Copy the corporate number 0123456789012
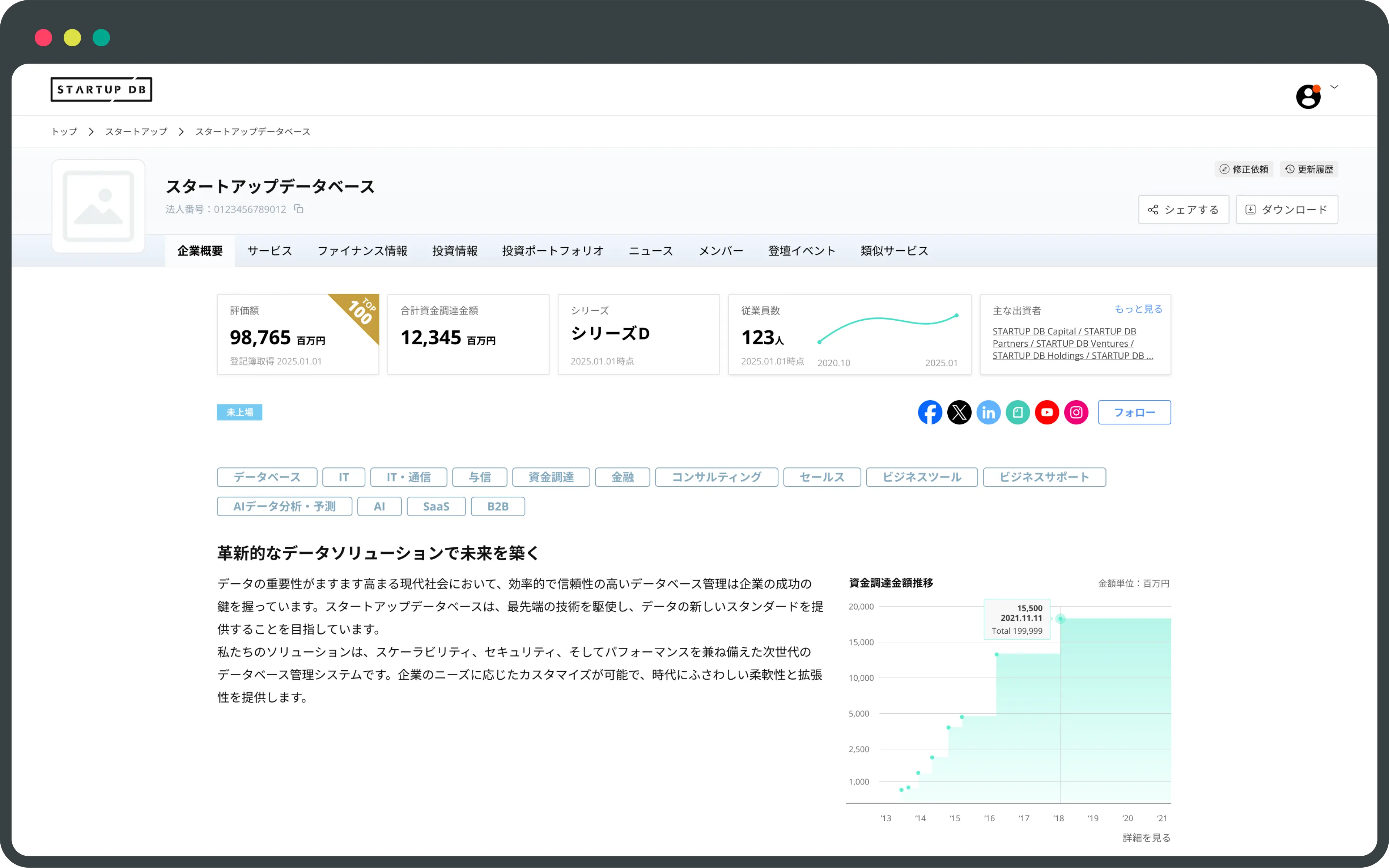The height and width of the screenshot is (868, 1389). 299,209
